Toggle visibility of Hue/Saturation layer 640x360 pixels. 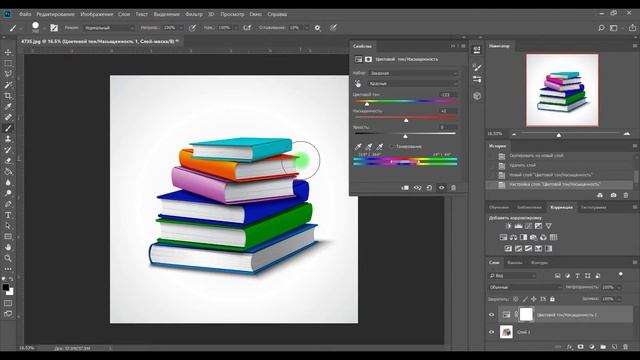pos(491,315)
